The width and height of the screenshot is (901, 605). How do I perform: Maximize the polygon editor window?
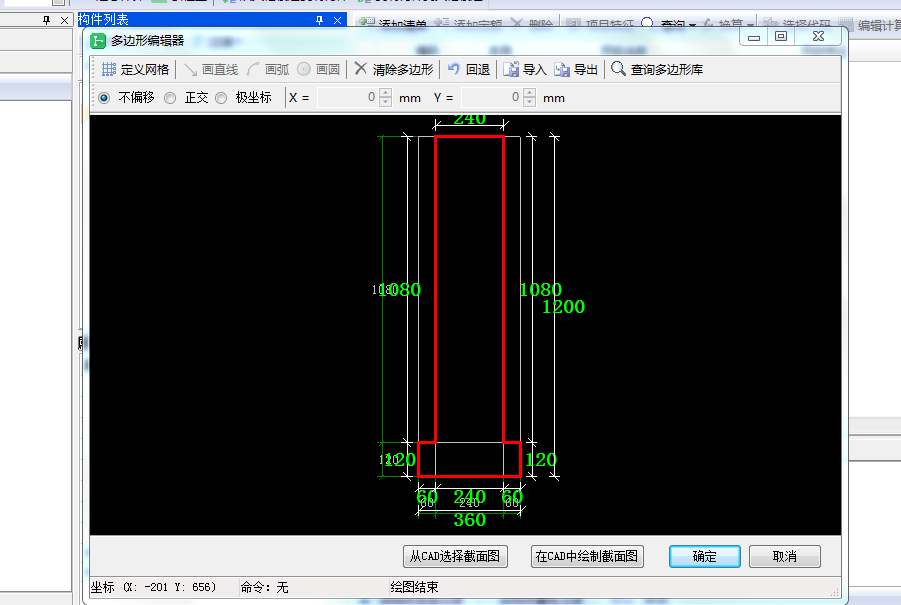pos(781,36)
